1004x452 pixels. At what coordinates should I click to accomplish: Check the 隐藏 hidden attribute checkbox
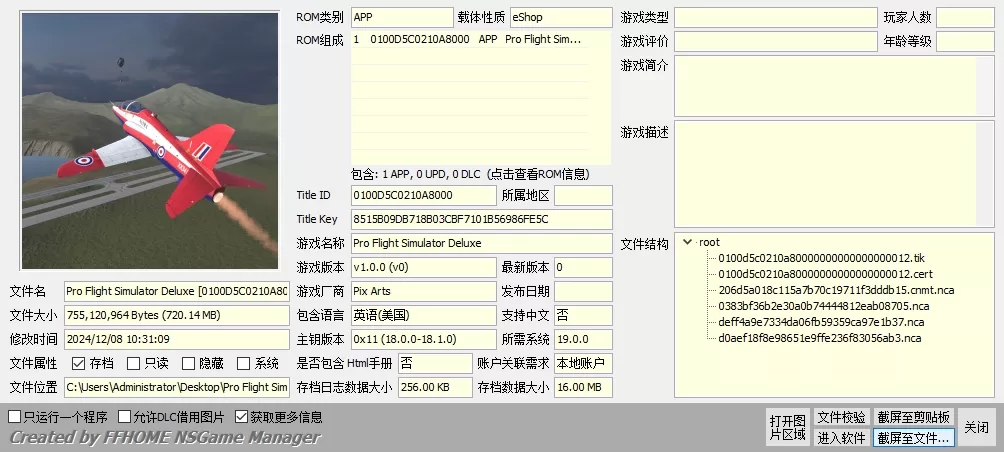188,364
